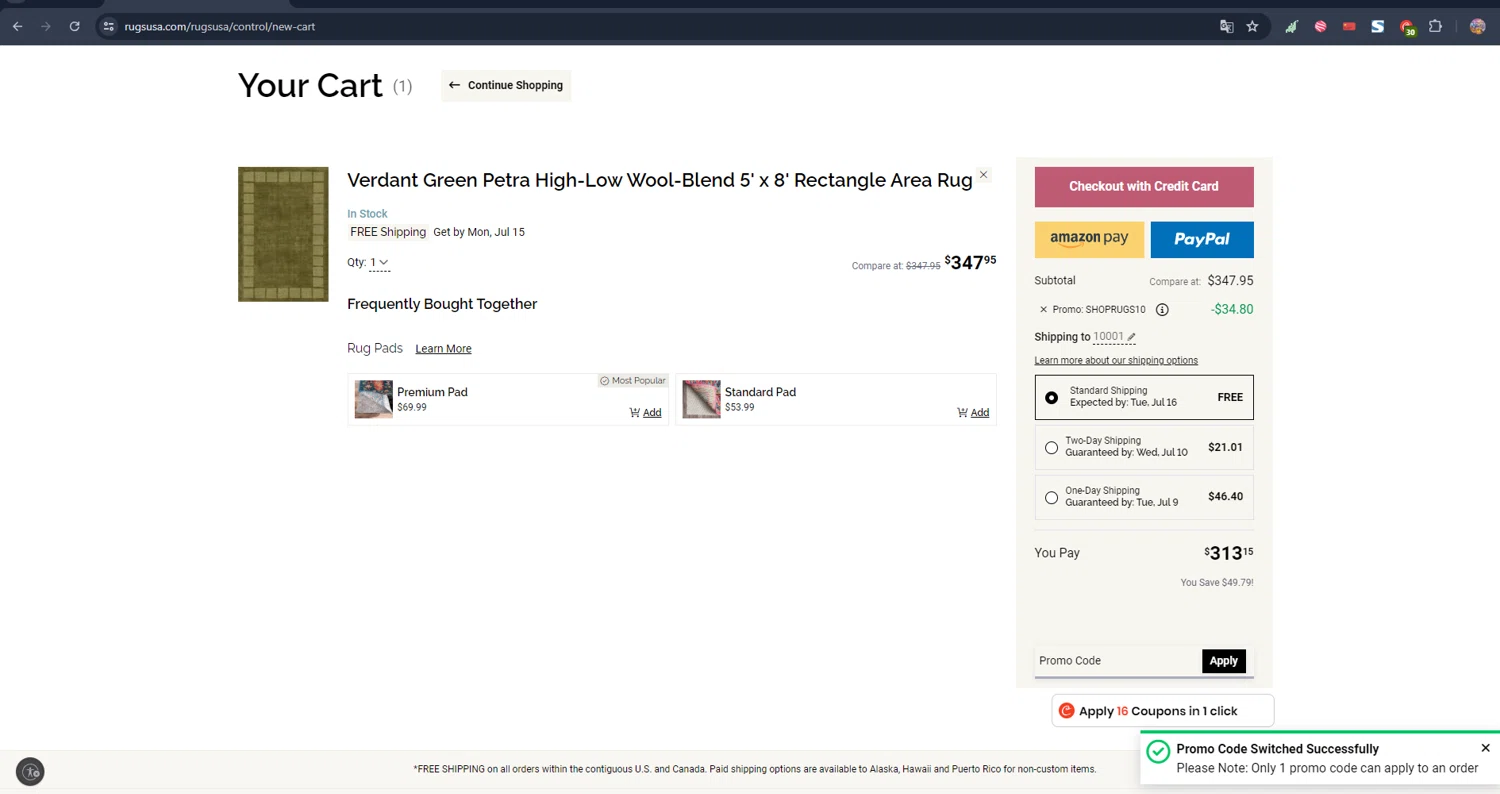Open the Chrome profile avatar

click(1477, 27)
